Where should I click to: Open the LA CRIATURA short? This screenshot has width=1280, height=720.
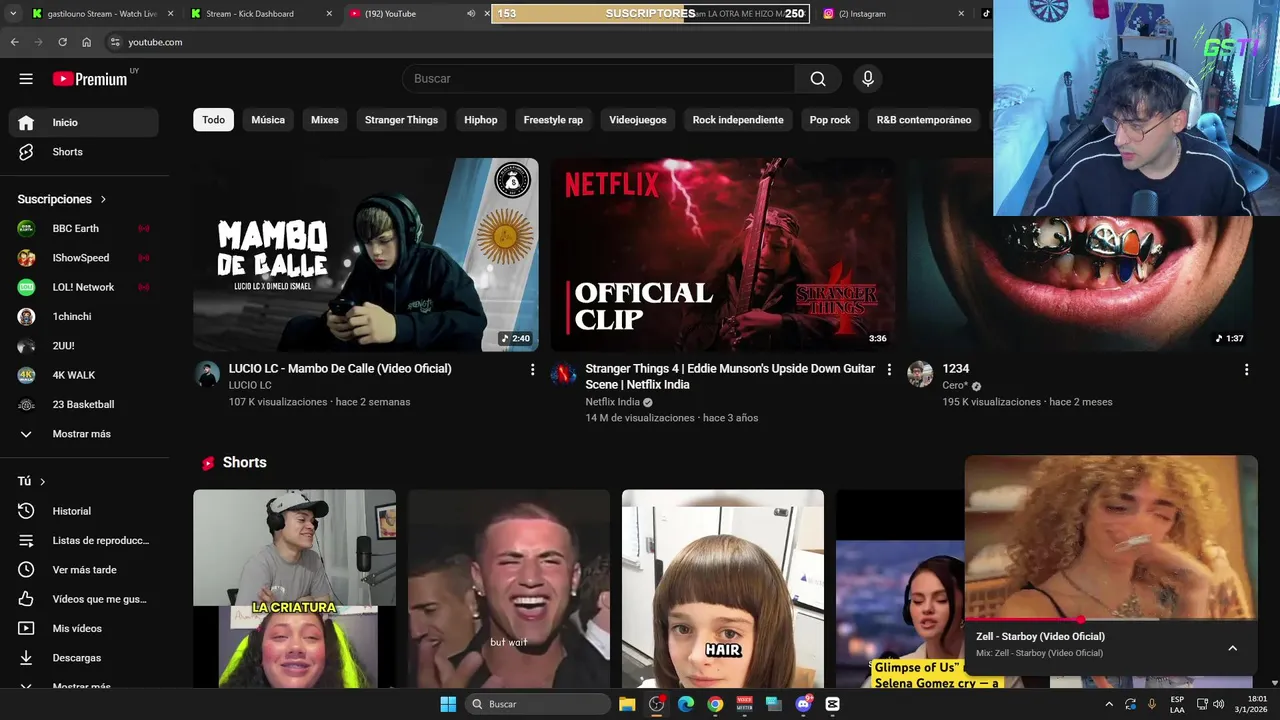294,588
